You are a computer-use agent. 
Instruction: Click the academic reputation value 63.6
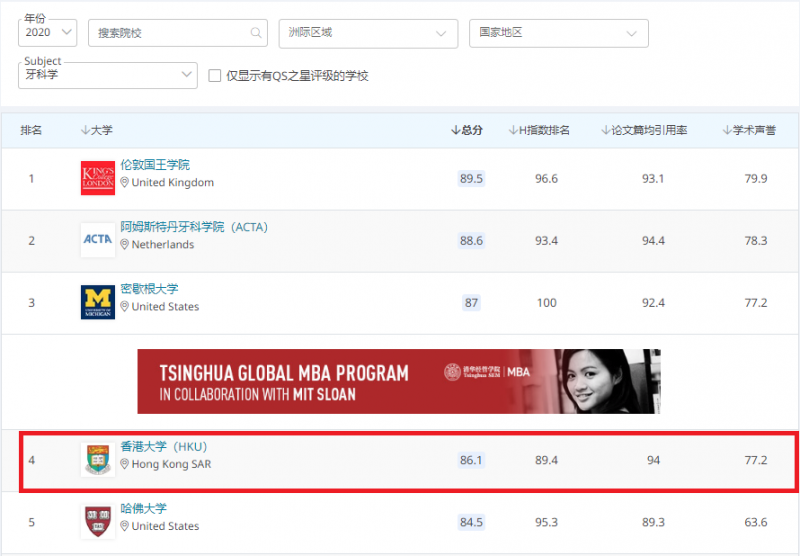click(x=756, y=522)
